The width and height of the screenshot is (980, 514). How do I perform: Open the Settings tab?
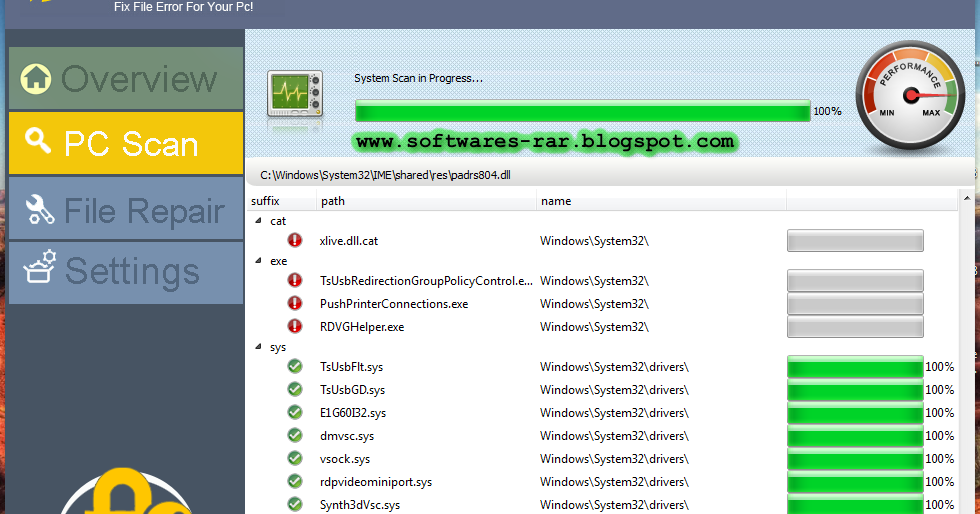pos(126,273)
